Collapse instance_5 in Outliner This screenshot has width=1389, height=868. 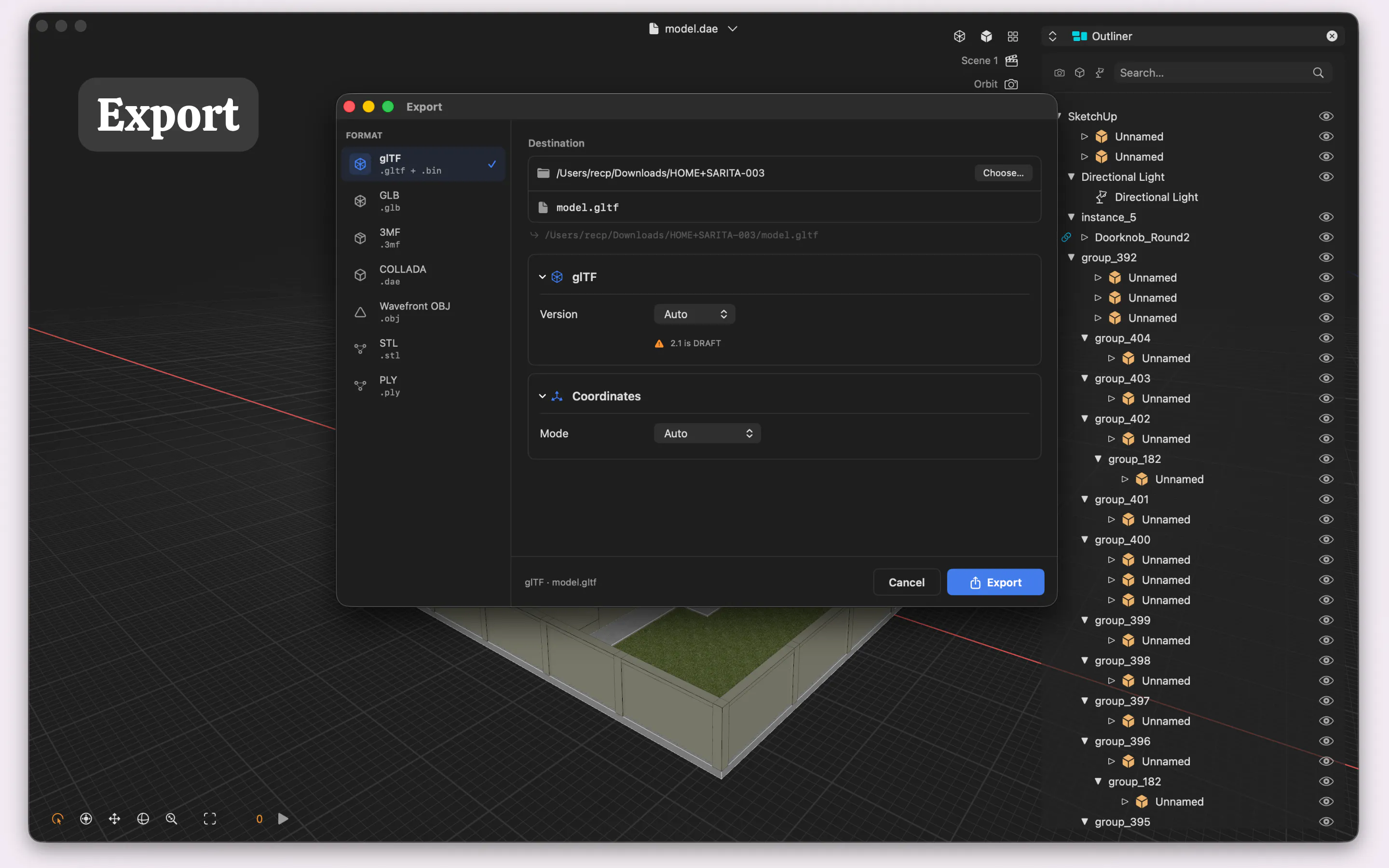point(1071,217)
